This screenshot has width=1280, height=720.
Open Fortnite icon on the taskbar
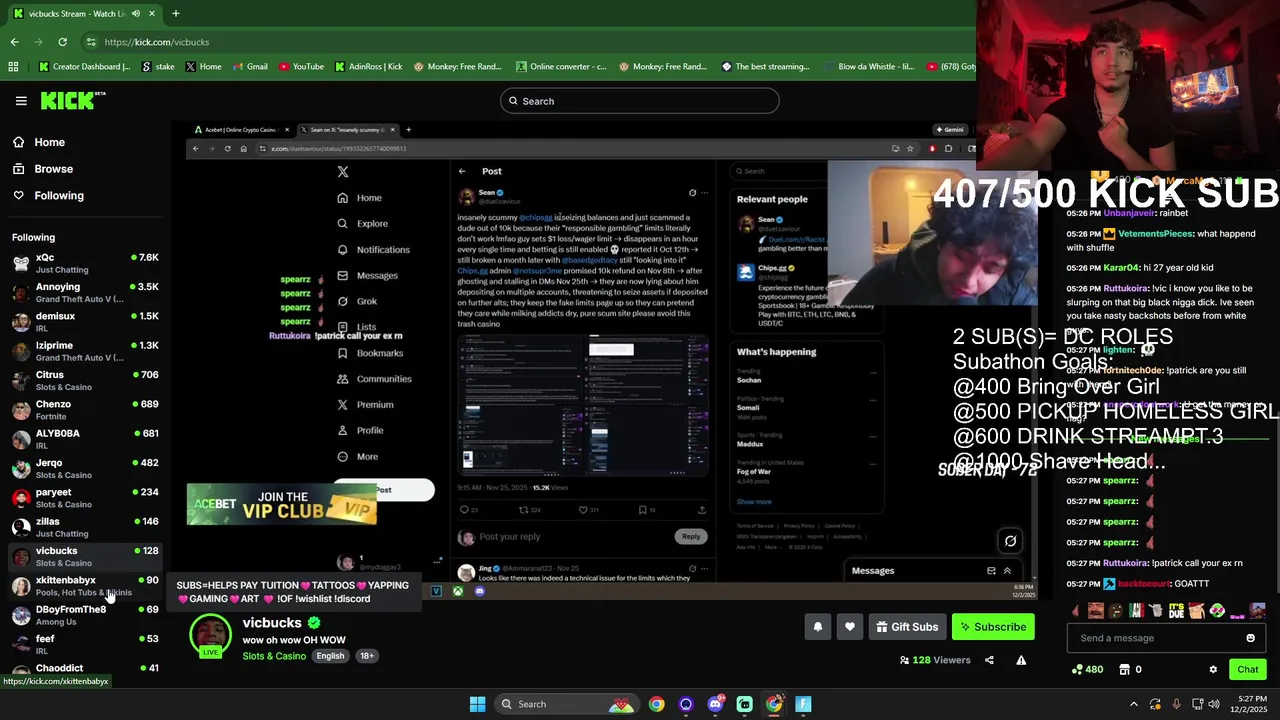click(x=803, y=704)
